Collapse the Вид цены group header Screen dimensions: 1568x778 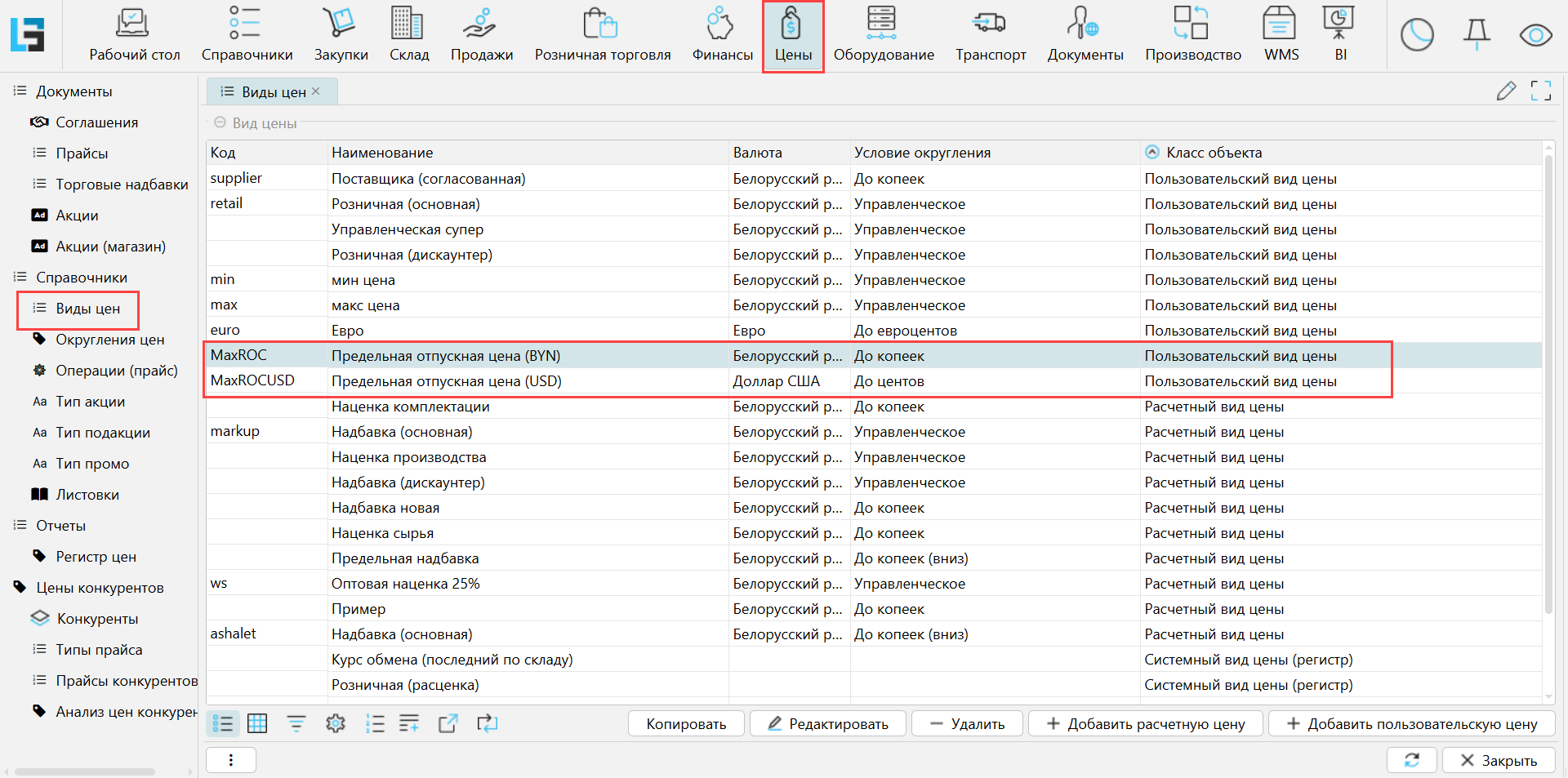pyautogui.click(x=220, y=122)
